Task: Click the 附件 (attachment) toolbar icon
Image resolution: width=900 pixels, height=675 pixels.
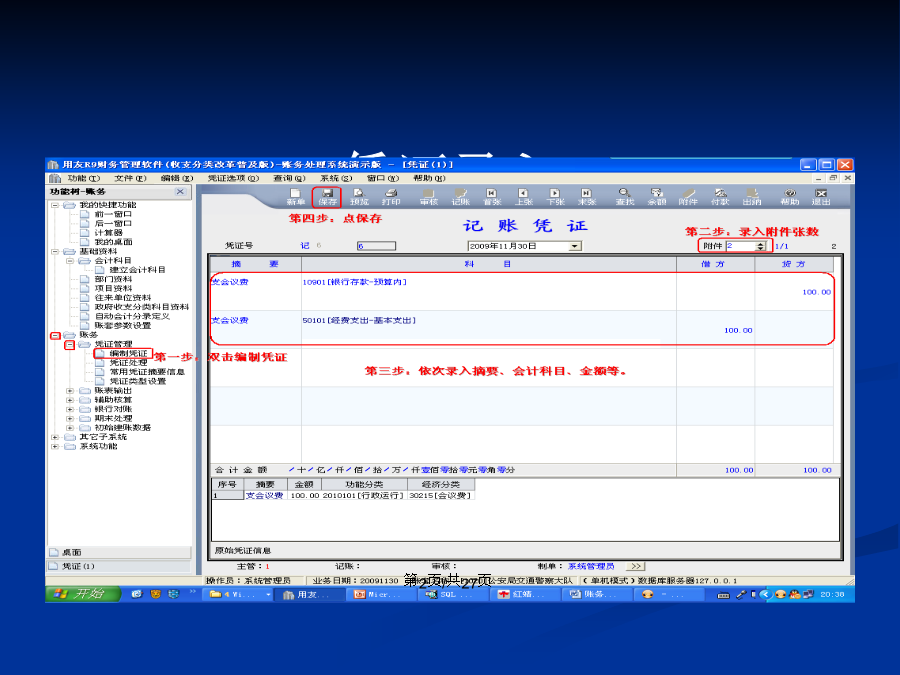Action: point(688,197)
